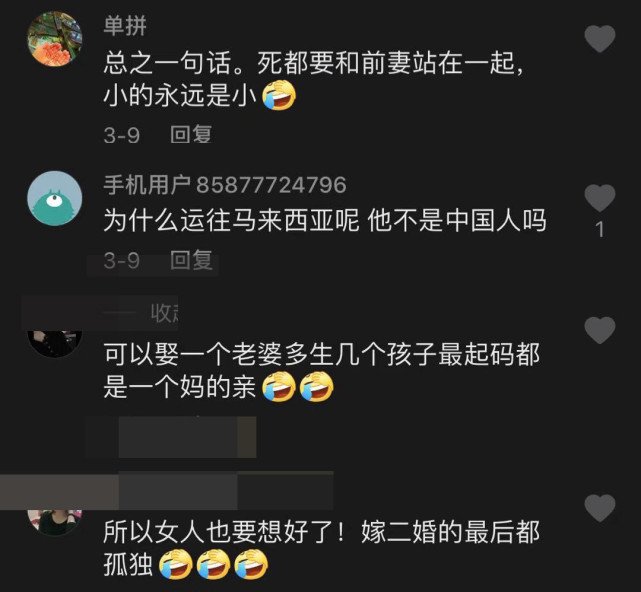
Task: Open username 单拼
Action: tap(125, 26)
